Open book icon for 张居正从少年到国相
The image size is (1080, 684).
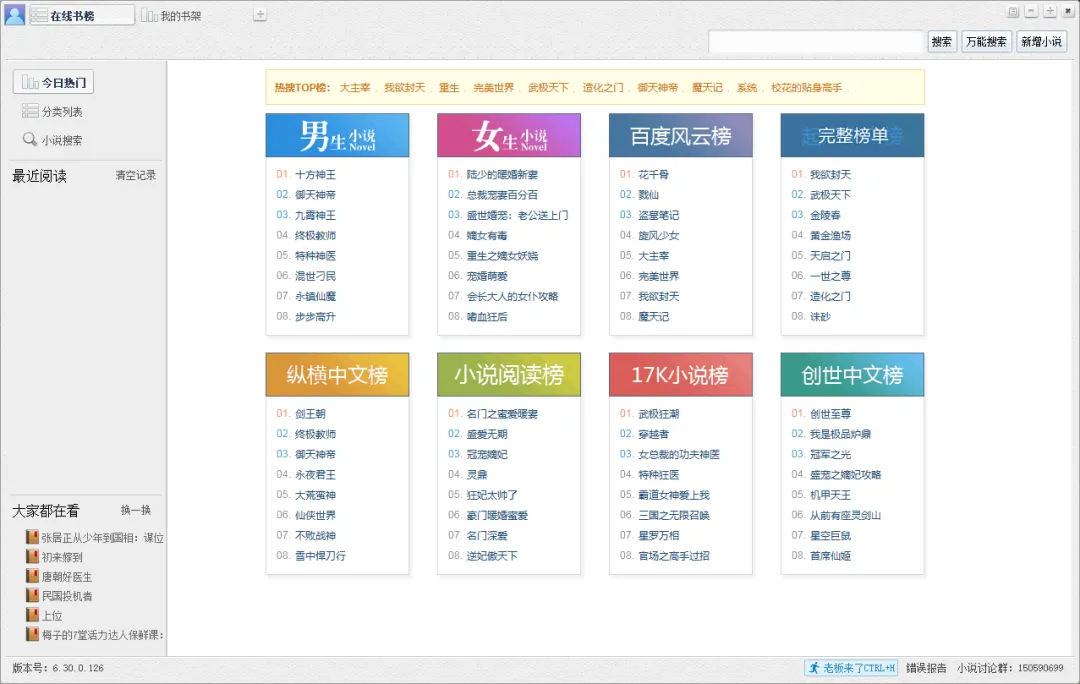(x=32, y=537)
